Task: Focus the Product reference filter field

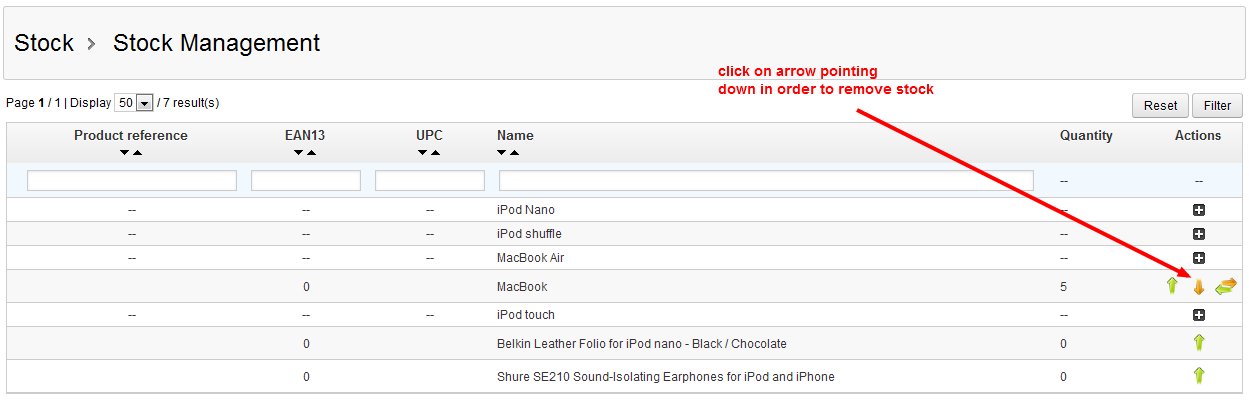Action: (132, 181)
